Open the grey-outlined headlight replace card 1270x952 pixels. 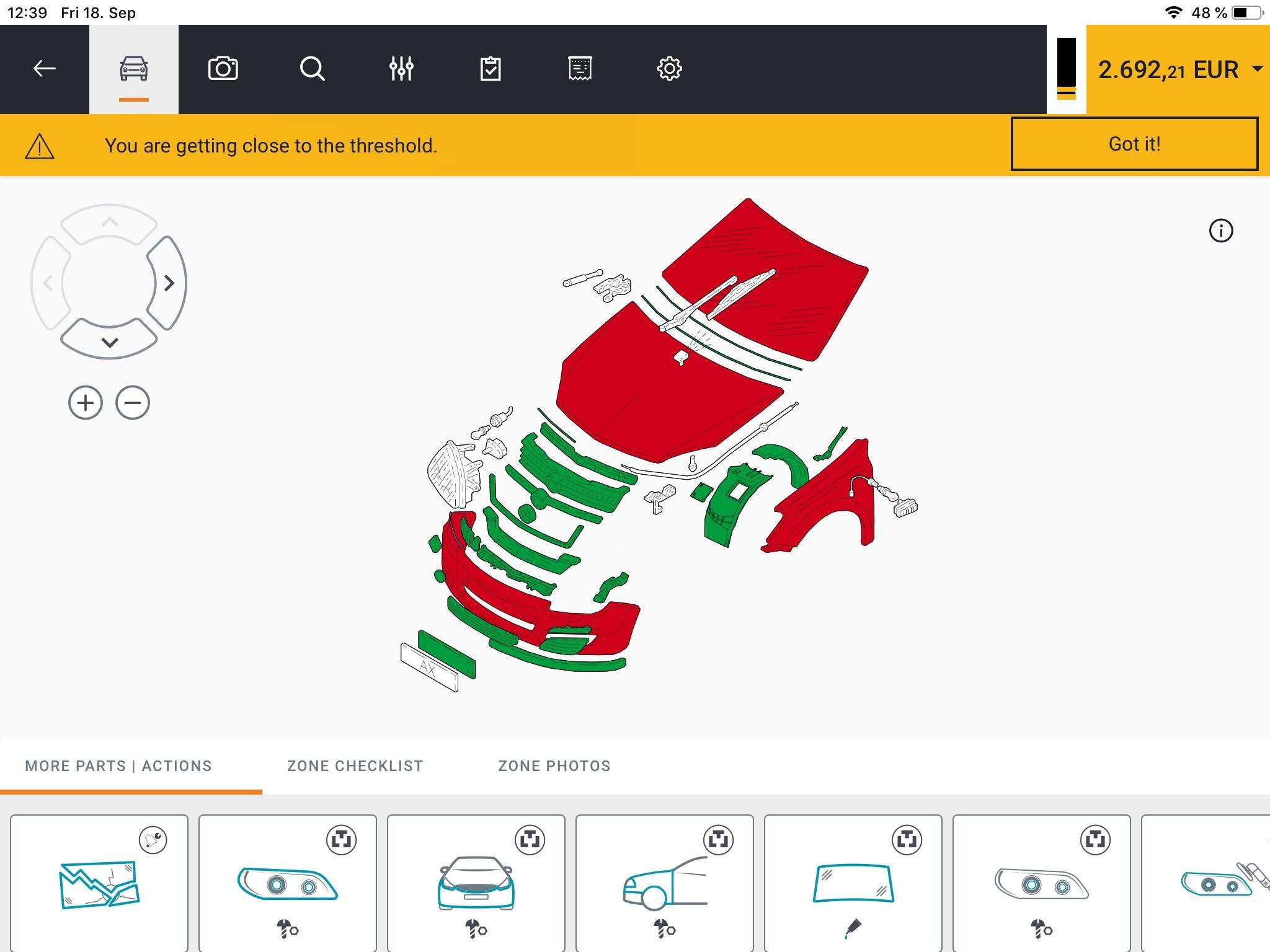[1042, 883]
